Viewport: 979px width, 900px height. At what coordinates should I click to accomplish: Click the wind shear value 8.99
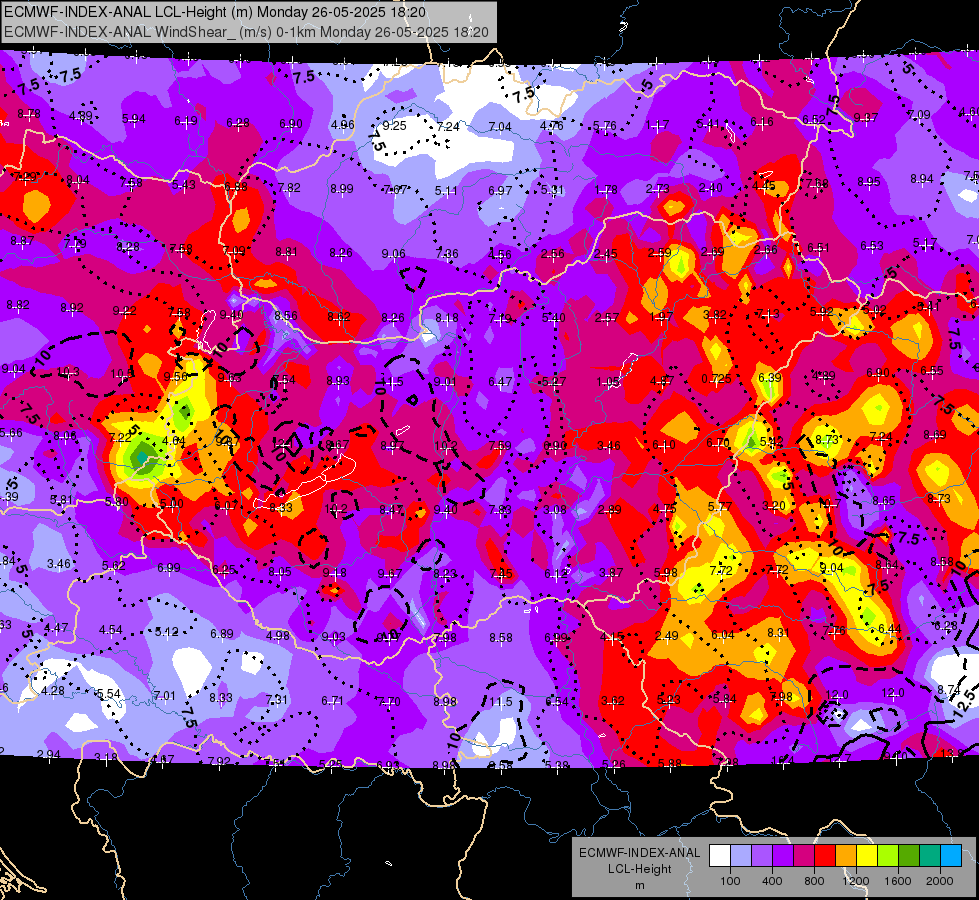point(342,189)
